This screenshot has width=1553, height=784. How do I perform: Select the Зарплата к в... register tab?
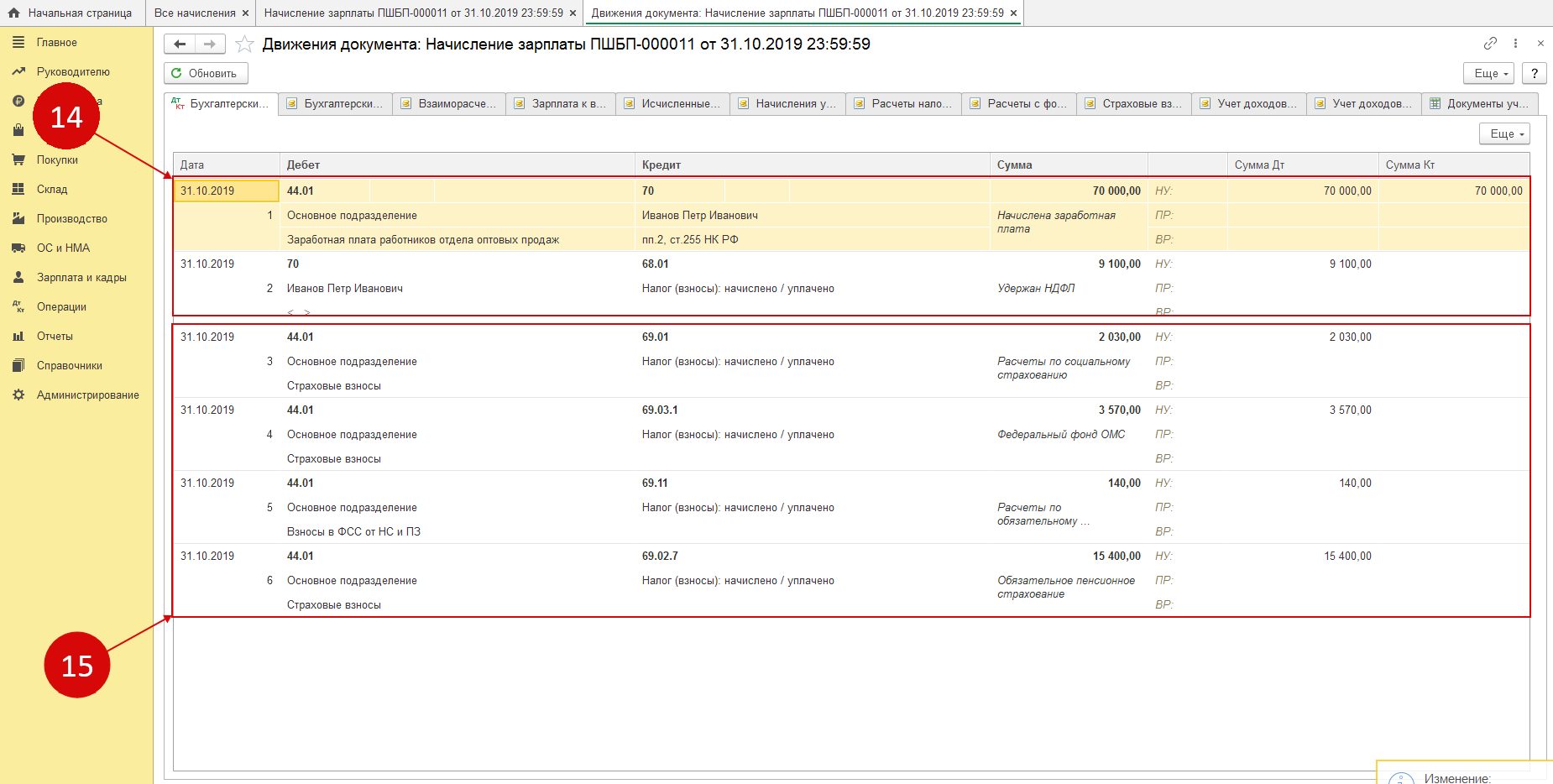tap(561, 103)
